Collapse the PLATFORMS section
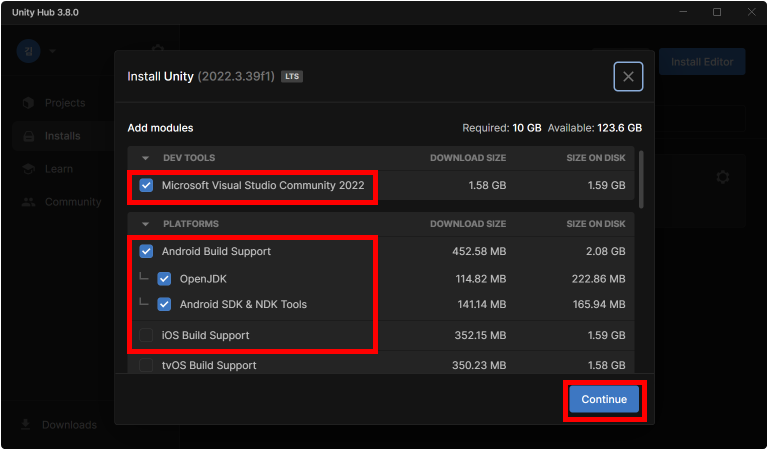The width and height of the screenshot is (769, 451). click(x=145, y=224)
